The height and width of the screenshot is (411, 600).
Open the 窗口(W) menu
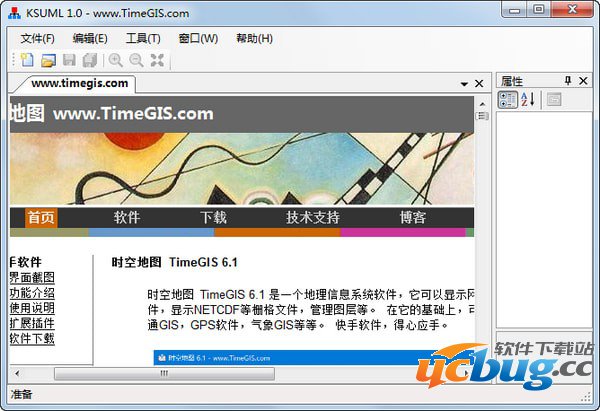tap(198, 38)
